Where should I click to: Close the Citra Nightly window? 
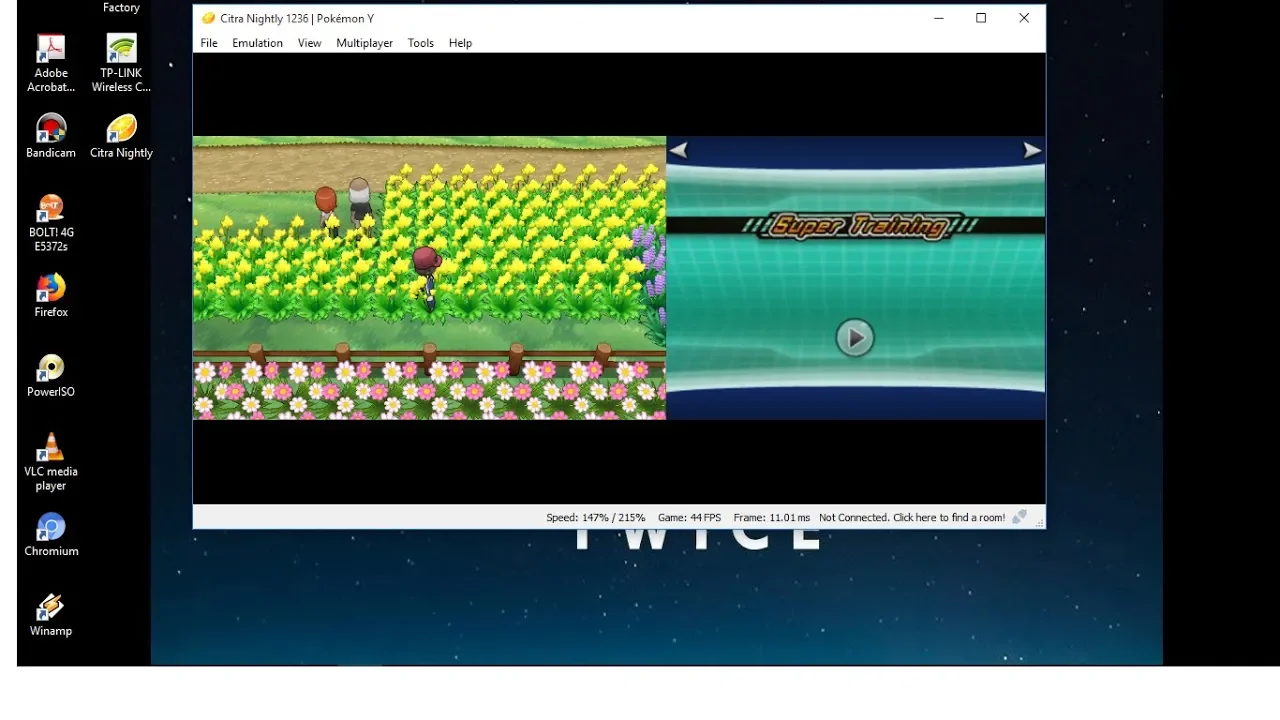1024,18
